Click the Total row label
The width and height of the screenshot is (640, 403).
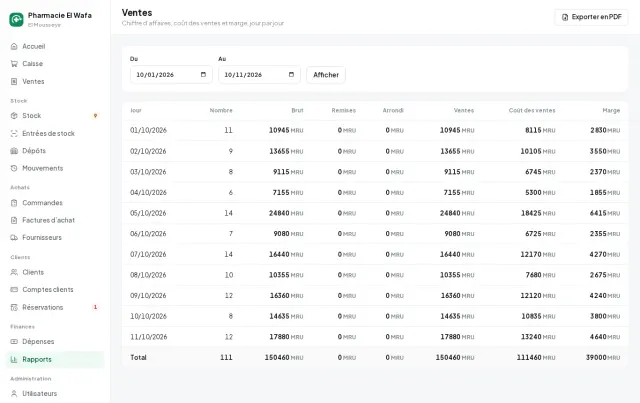138,357
